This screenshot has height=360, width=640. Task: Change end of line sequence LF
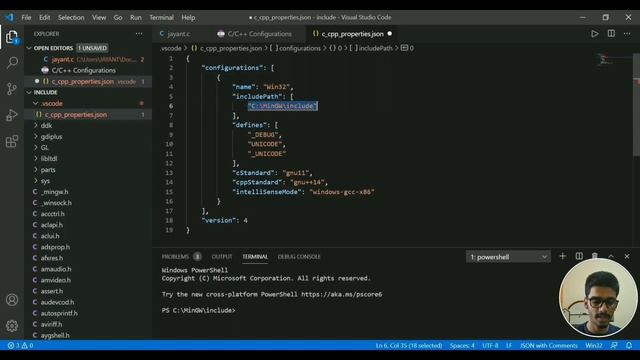coord(509,345)
